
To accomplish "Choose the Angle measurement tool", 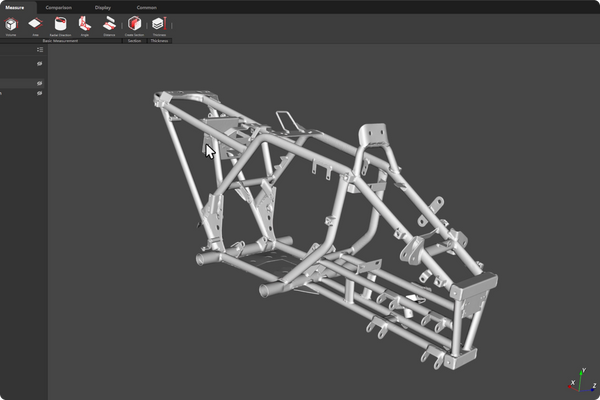I will click(x=84, y=24).
